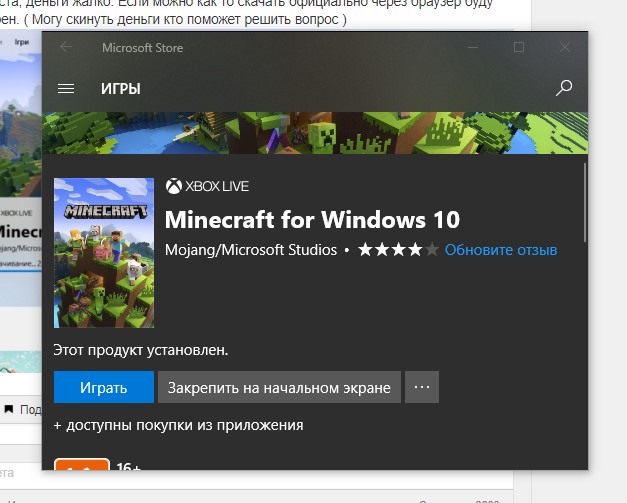Select the Store page vertical scrollbar
Screen dimensions: 627x503
tap(585, 202)
